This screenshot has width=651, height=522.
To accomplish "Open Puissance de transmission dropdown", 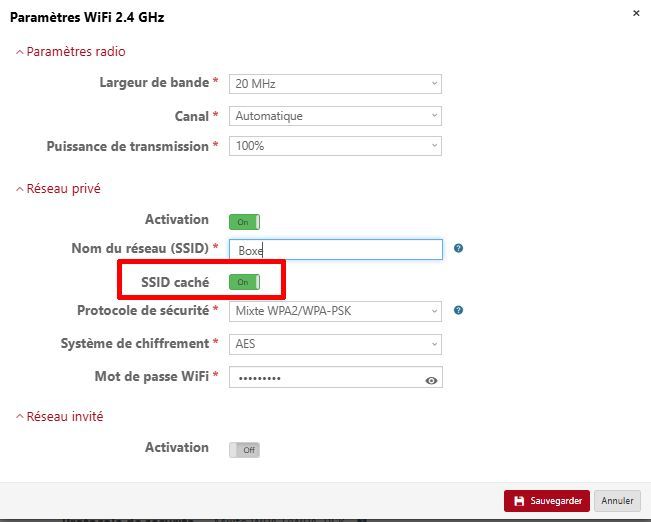I will point(335,146).
